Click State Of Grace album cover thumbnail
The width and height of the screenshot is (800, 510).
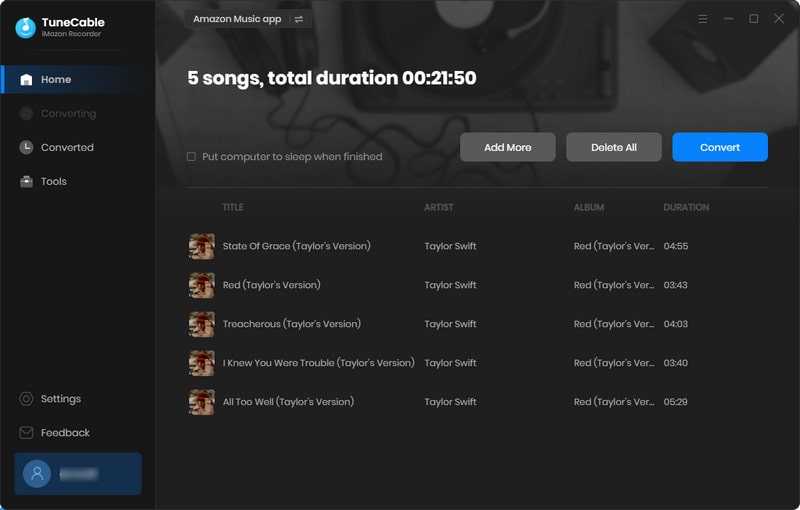coord(202,246)
